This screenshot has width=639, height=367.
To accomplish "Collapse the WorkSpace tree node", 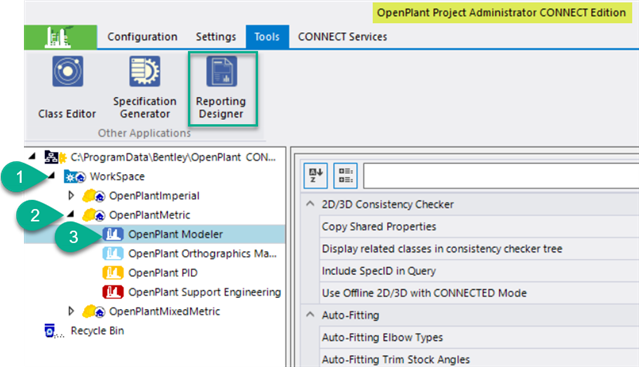I will (x=52, y=176).
